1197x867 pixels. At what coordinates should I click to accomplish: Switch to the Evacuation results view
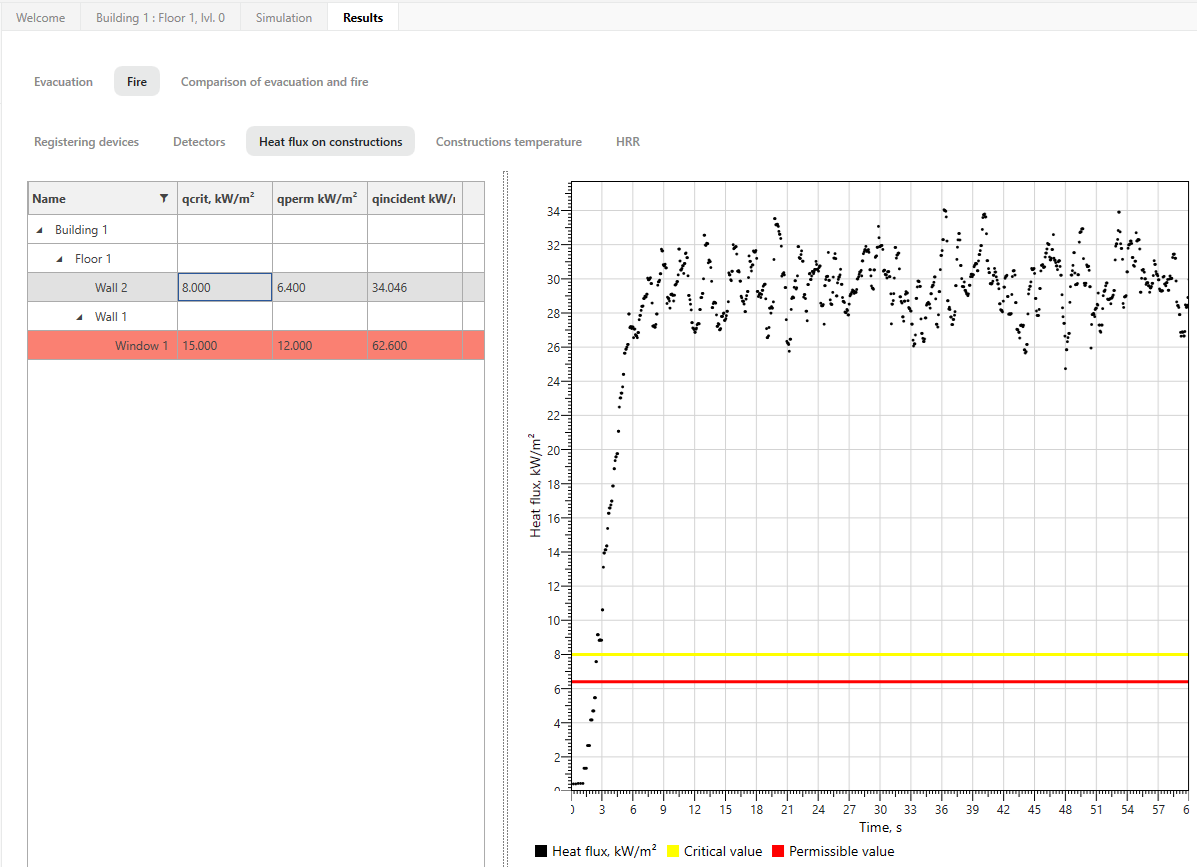[x=63, y=81]
